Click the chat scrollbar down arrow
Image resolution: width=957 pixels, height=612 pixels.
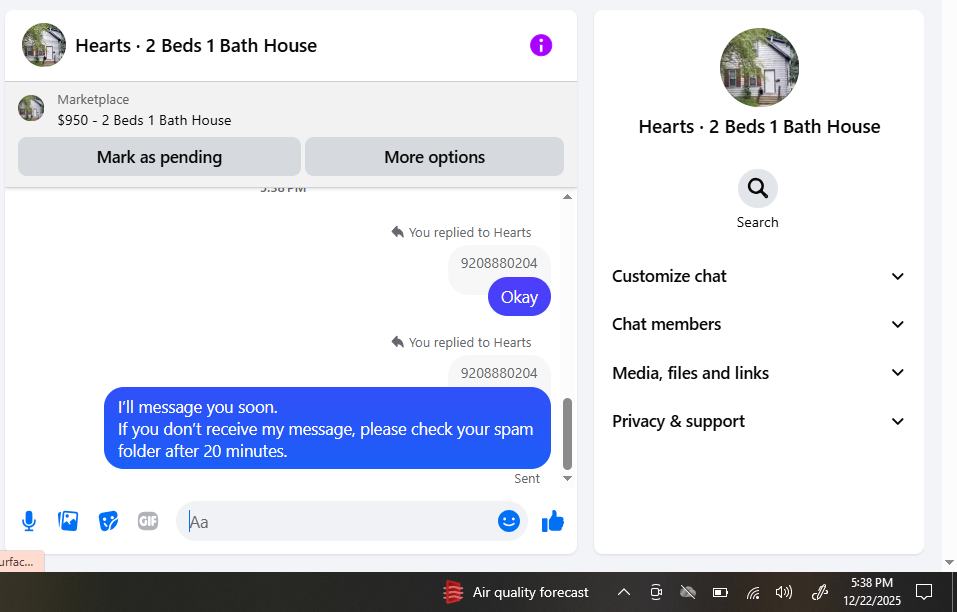coord(567,478)
